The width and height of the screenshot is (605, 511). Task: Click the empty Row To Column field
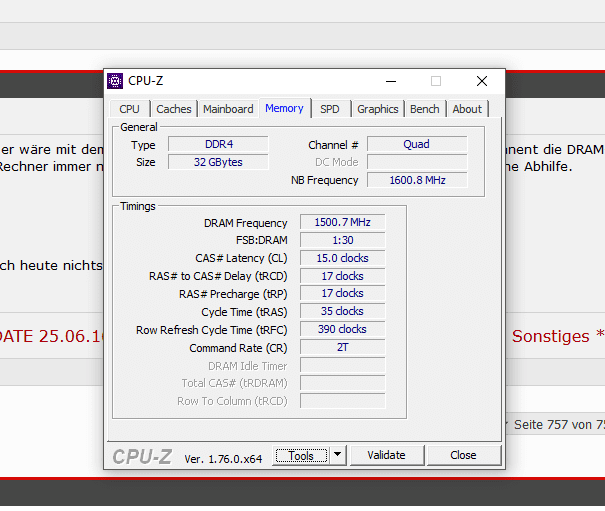pyautogui.click(x=343, y=401)
